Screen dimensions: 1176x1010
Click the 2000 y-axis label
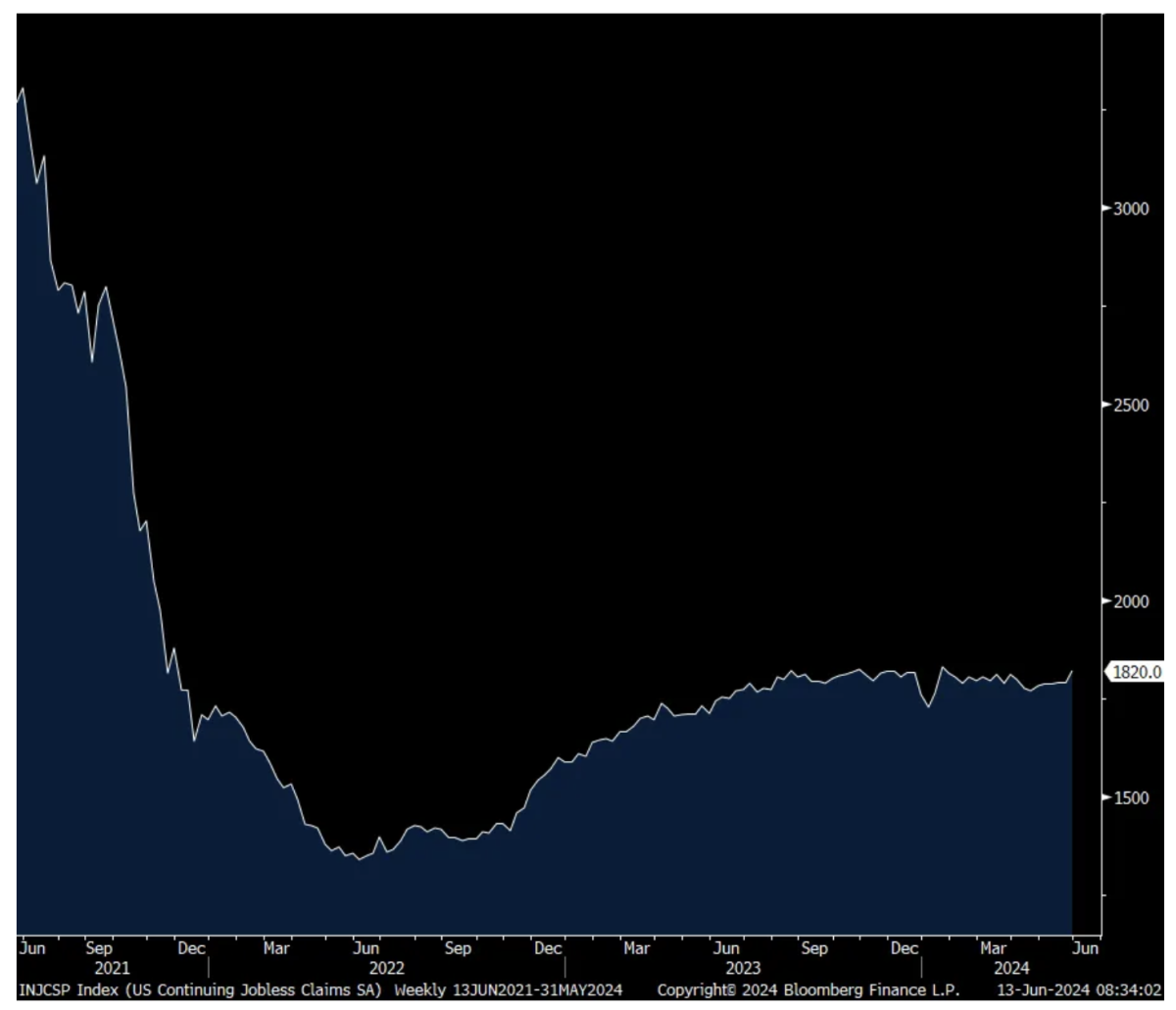pos(1130,601)
